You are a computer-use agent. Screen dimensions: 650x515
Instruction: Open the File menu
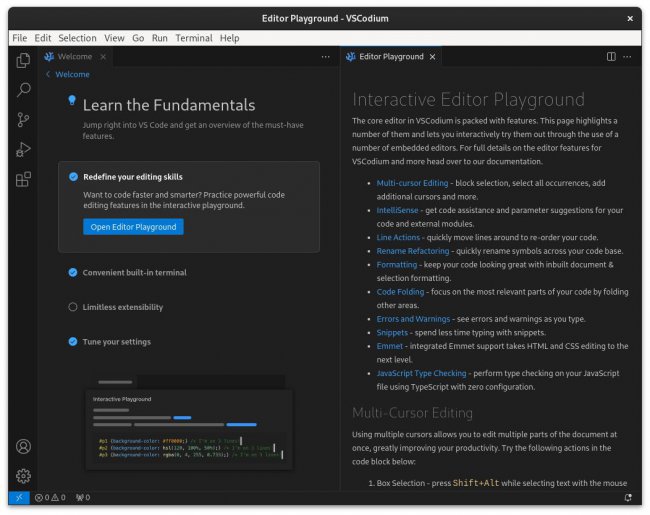(x=19, y=38)
